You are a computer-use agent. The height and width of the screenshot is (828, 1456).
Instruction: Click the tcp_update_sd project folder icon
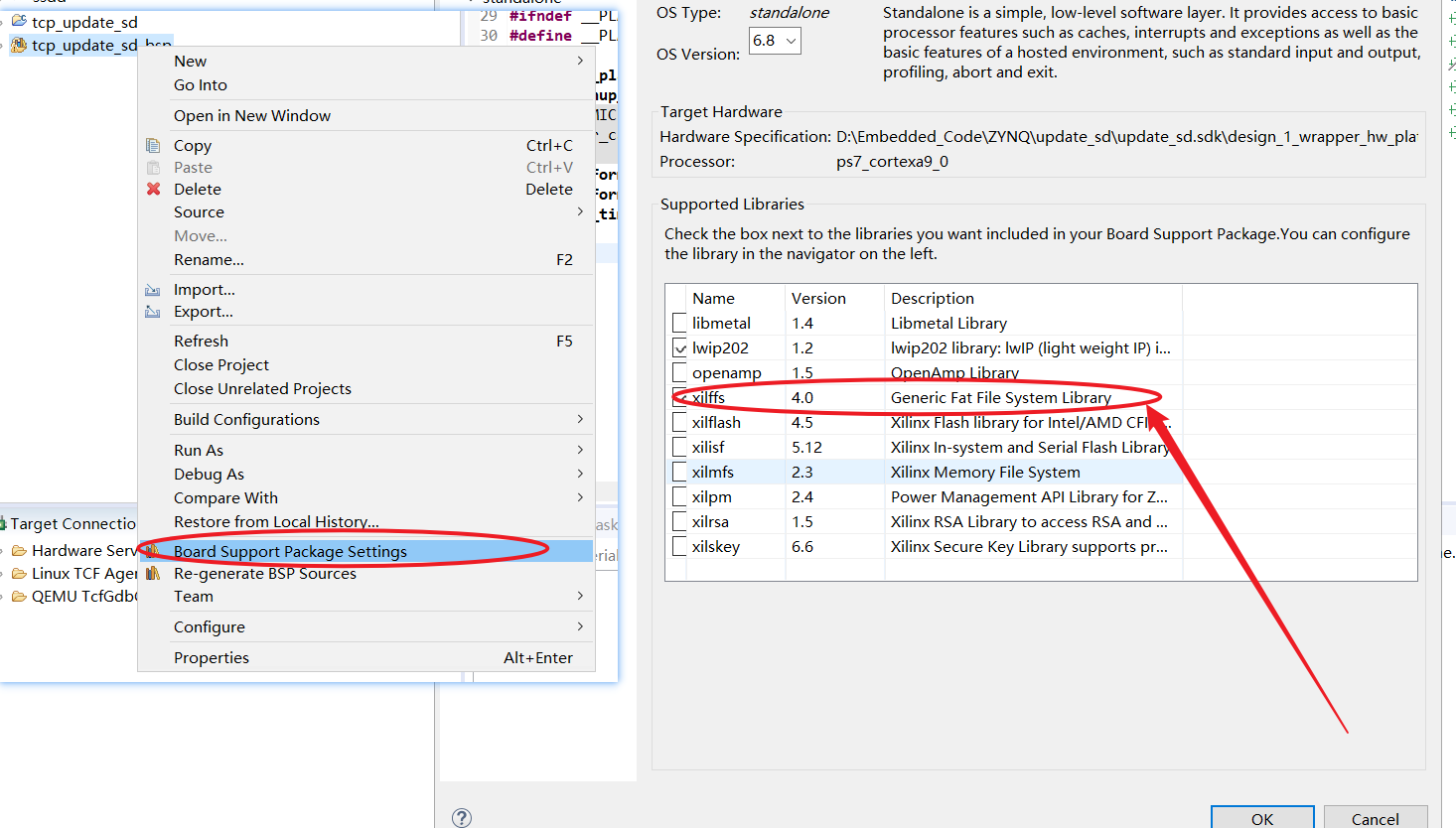[19, 21]
